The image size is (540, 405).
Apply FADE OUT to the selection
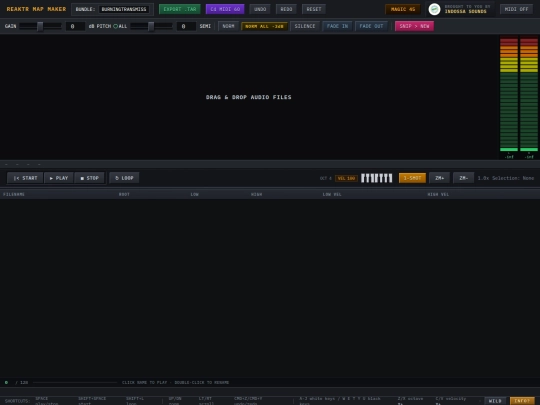[371, 26]
